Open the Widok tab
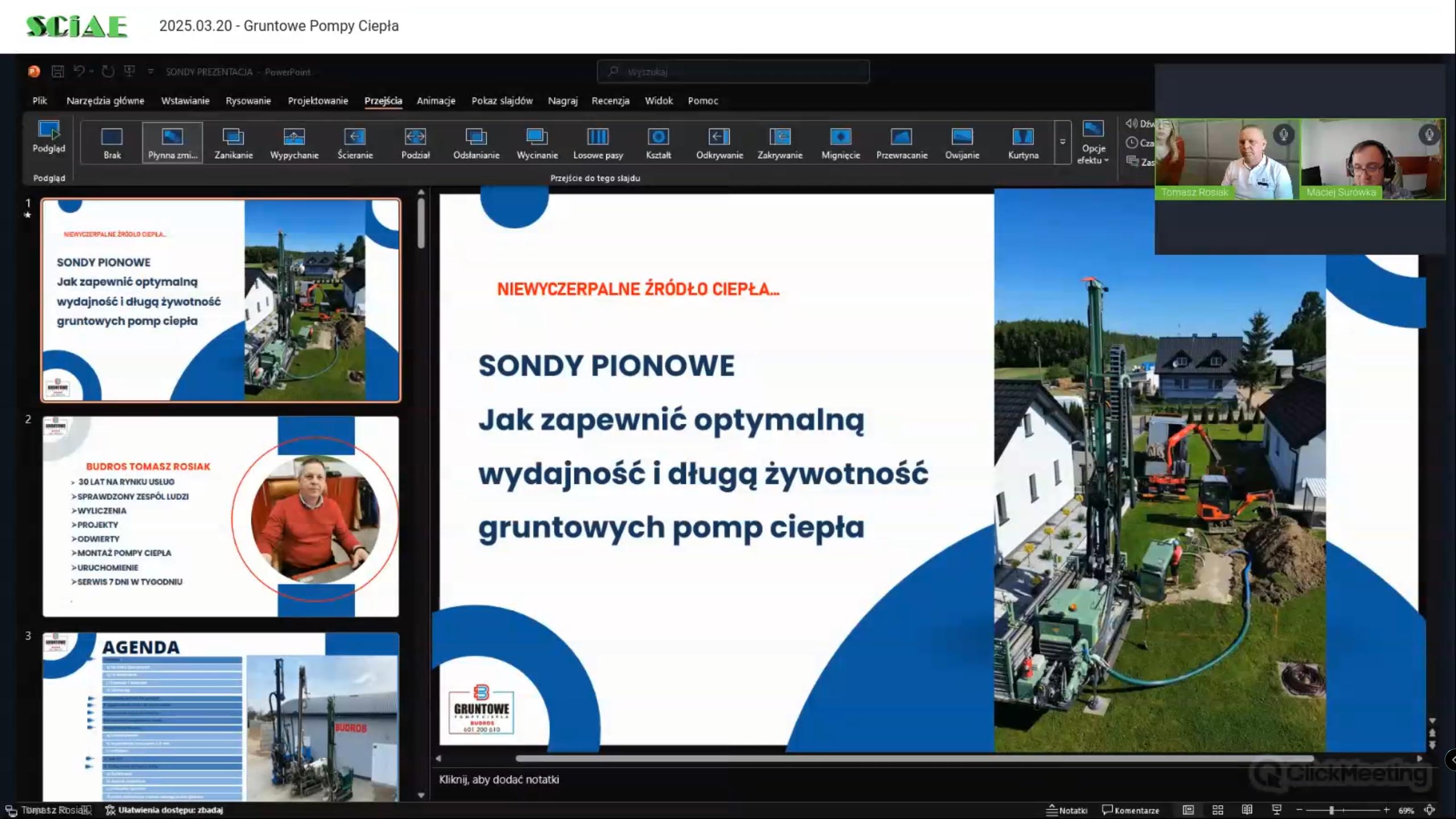Viewport: 1456px width, 819px height. (x=659, y=101)
